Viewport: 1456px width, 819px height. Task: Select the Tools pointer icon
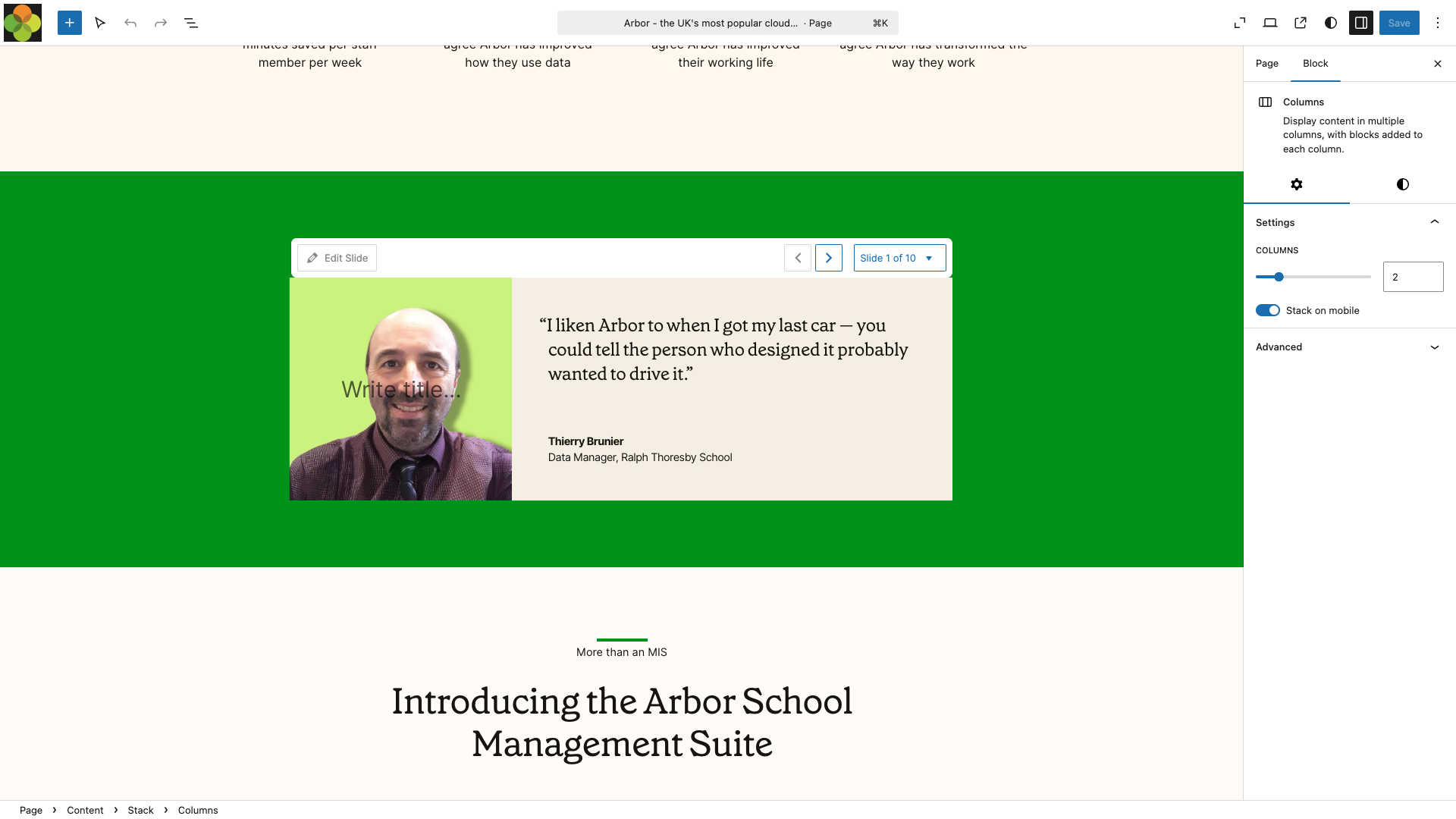tap(100, 23)
